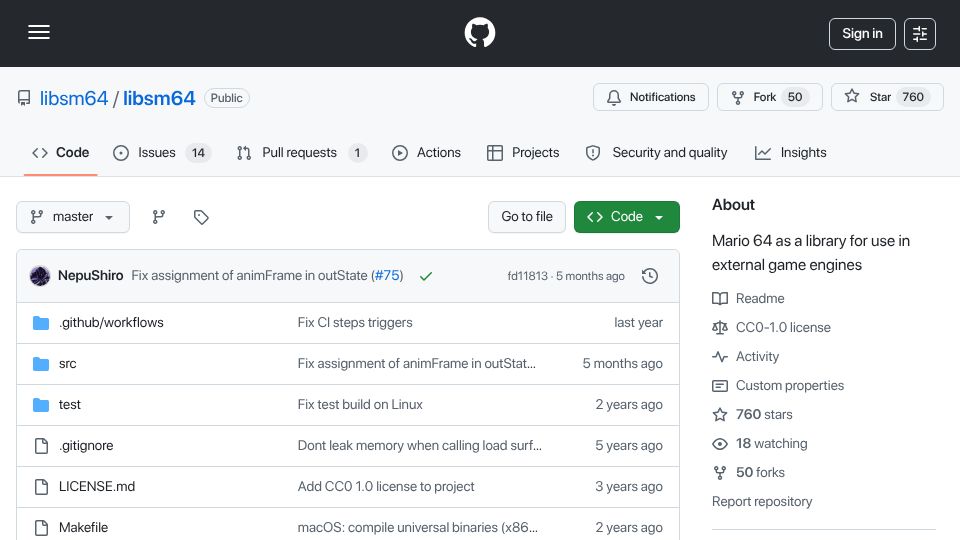Click the LICENSE.md file icon
Image resolution: width=960 pixels, height=540 pixels.
point(41,487)
